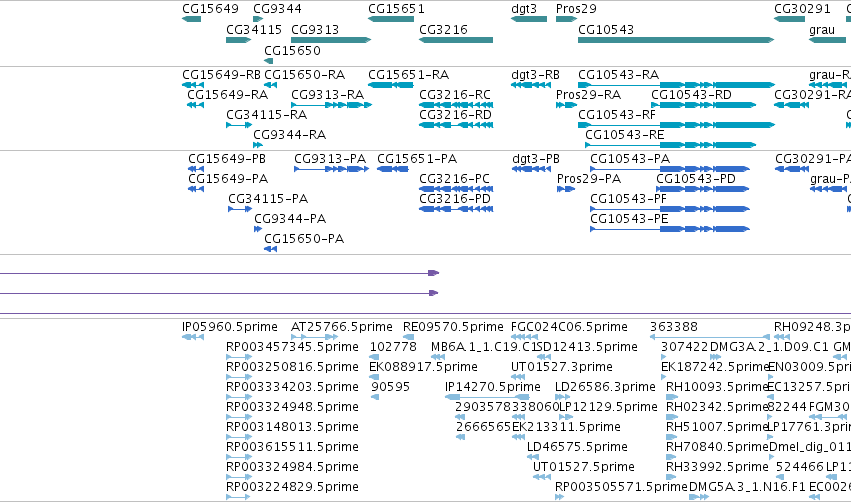851x502 pixels.
Task: Click transcript Pros29-RA
Action: [x=567, y=105]
